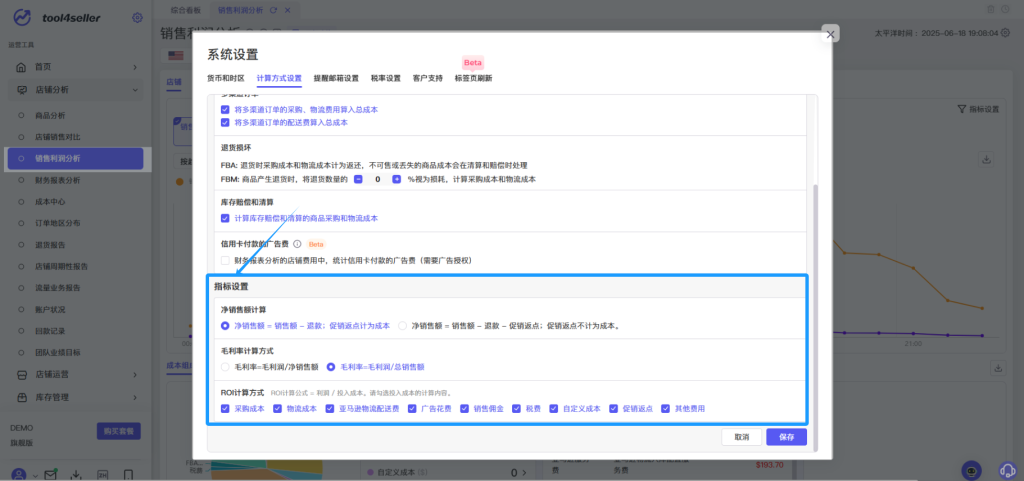Click refresh icon on 销售利润分析 tab

tap(273, 10)
